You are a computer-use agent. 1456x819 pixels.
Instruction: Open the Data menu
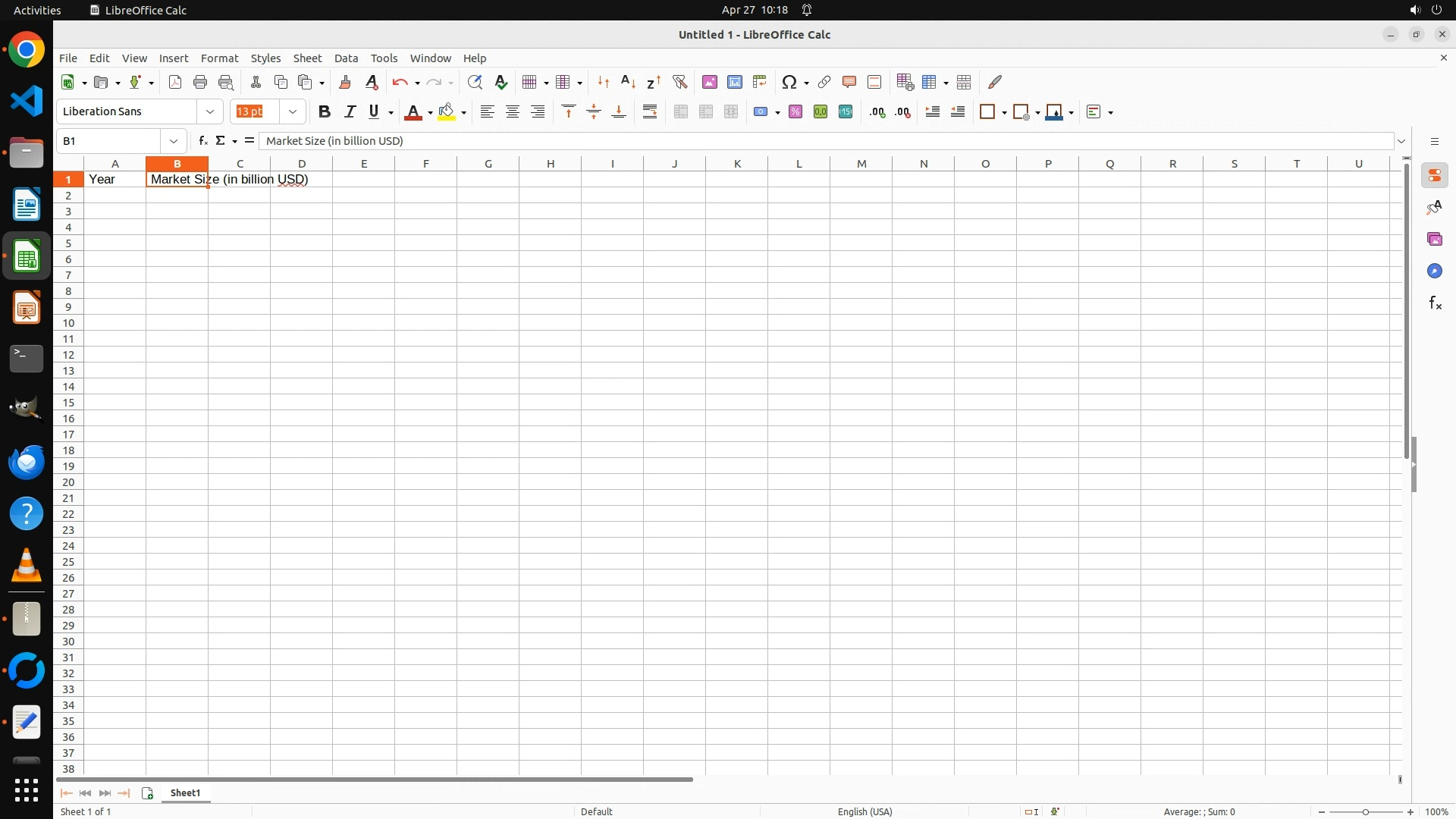click(346, 58)
